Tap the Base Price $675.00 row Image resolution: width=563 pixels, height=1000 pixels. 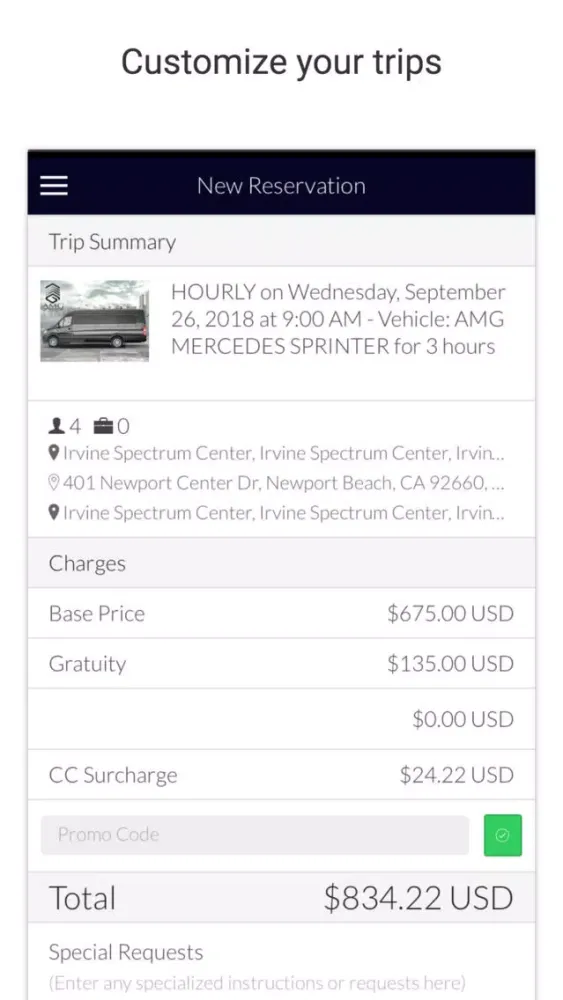[281, 613]
